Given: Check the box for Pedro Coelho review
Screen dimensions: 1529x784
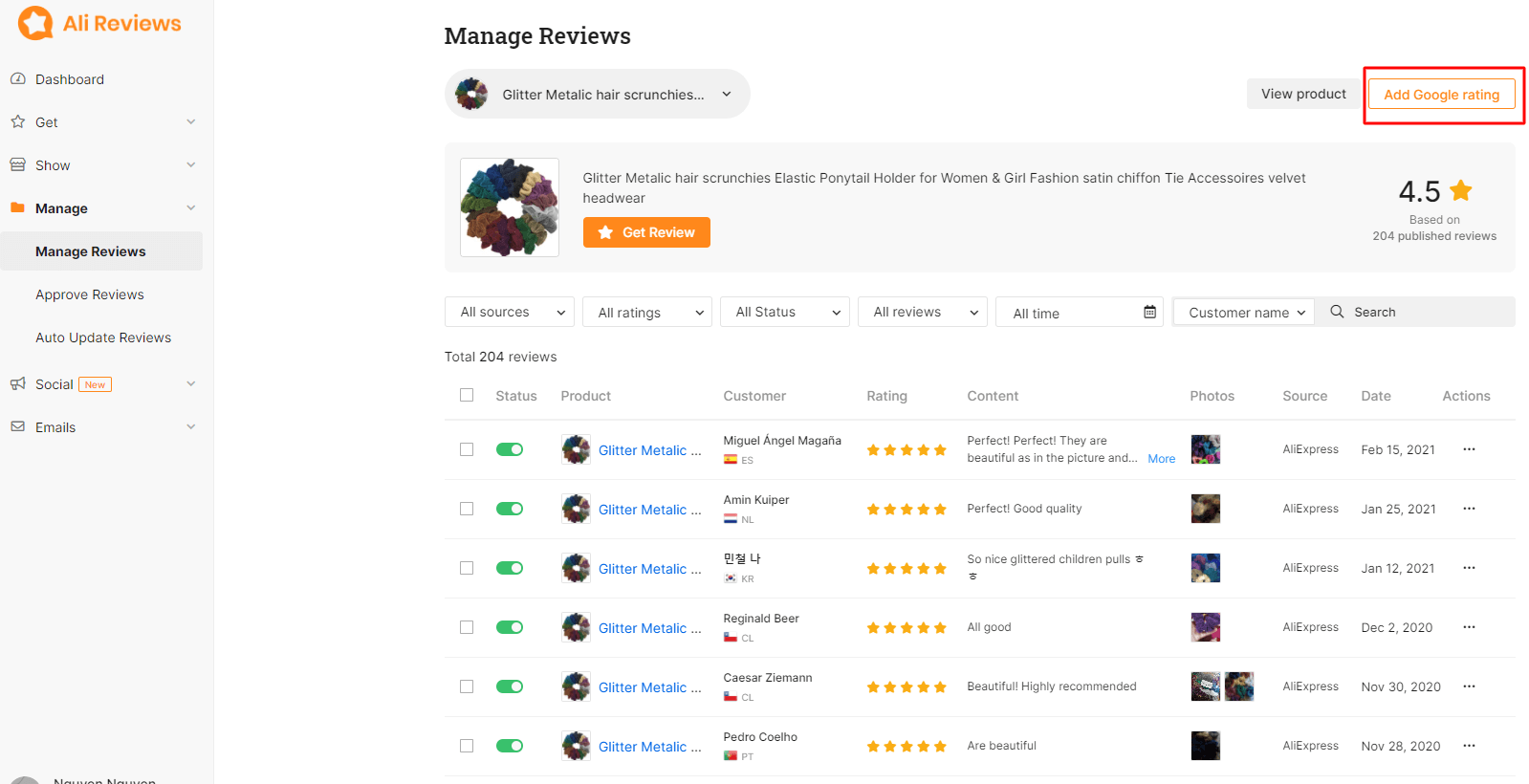Looking at the screenshot, I should click(x=467, y=746).
